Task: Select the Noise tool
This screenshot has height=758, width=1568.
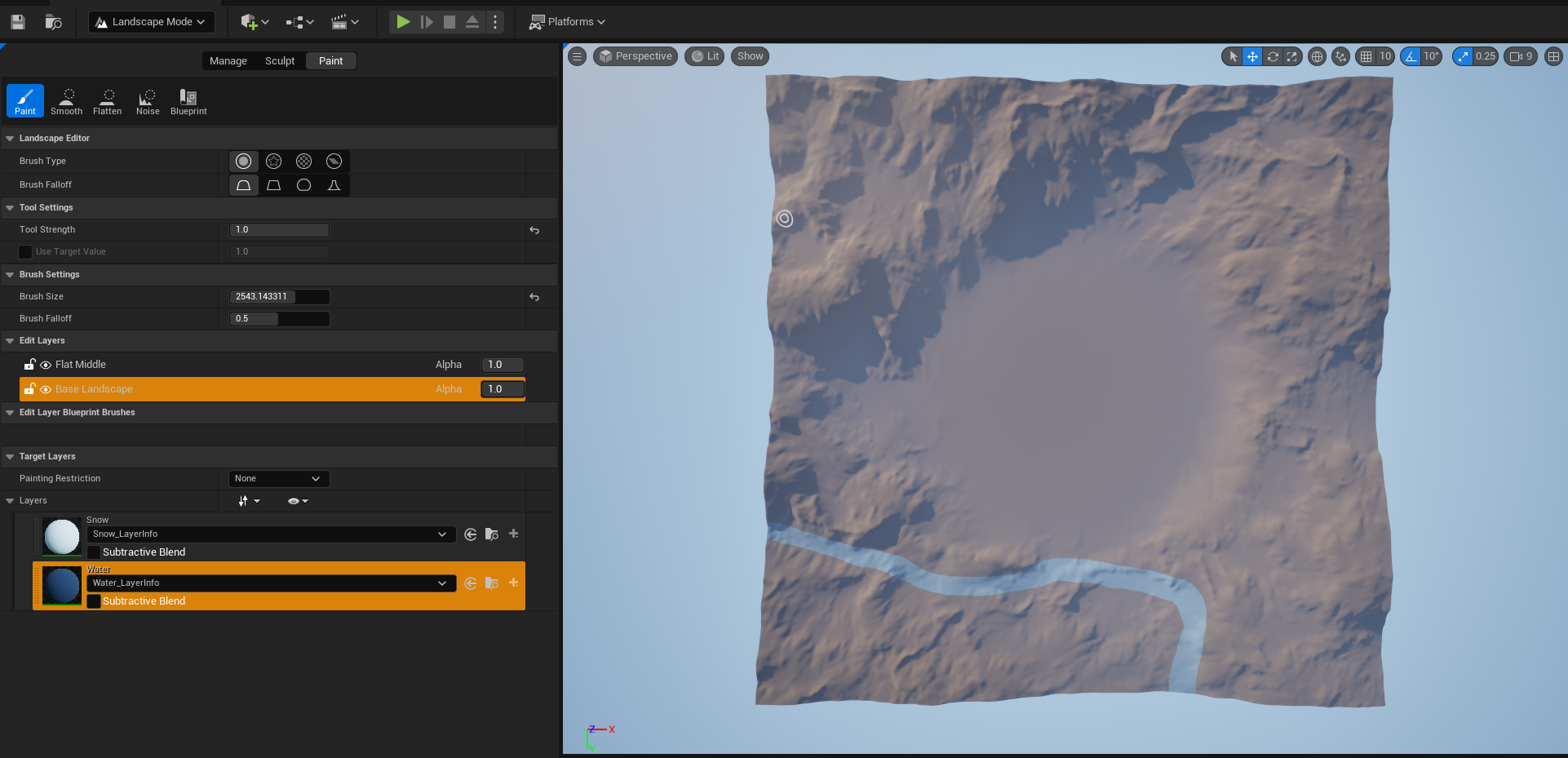Action: tap(148, 101)
